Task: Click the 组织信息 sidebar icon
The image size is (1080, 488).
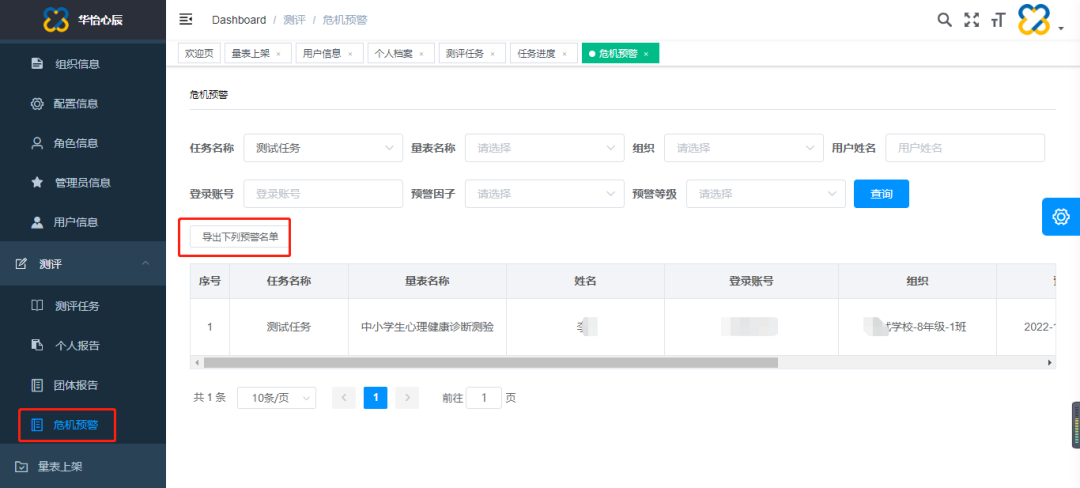Action: point(37,64)
